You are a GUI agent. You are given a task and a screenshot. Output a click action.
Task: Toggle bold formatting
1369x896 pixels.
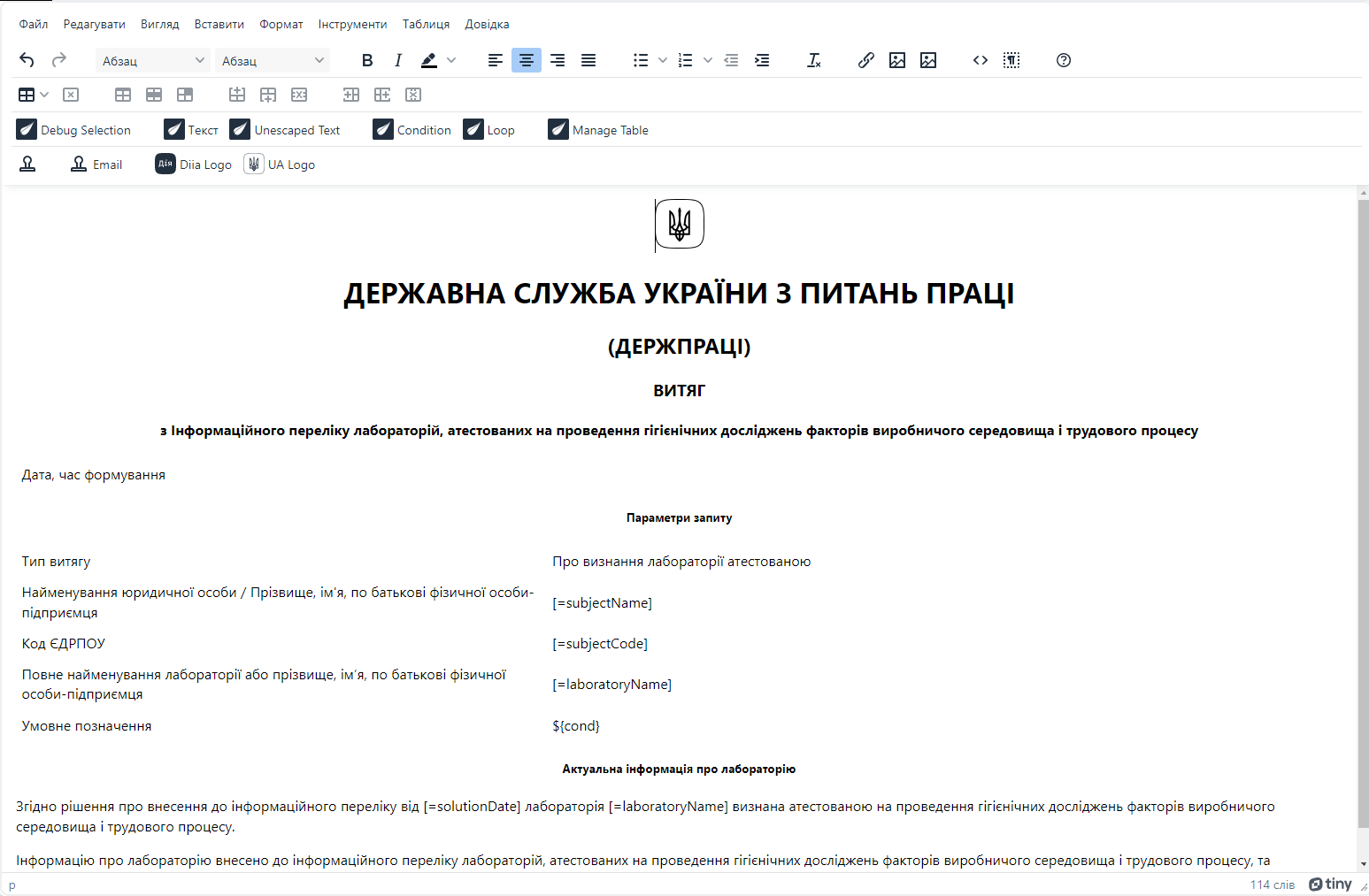coord(367,60)
